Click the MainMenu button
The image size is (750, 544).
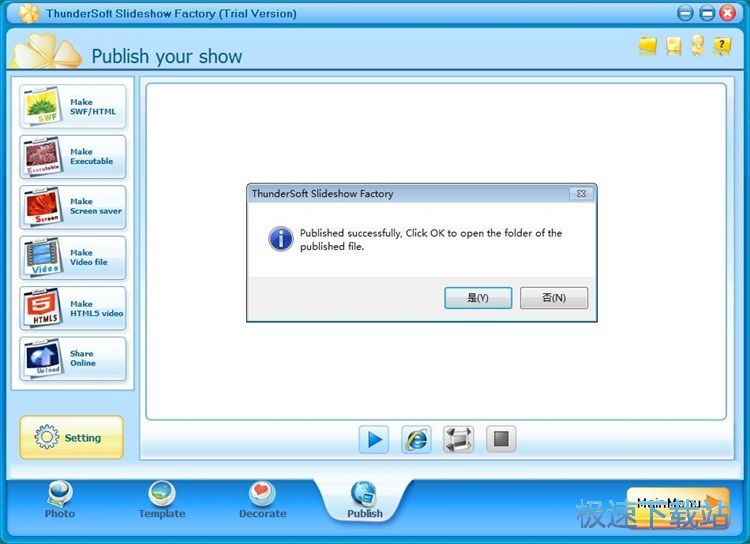(x=678, y=507)
